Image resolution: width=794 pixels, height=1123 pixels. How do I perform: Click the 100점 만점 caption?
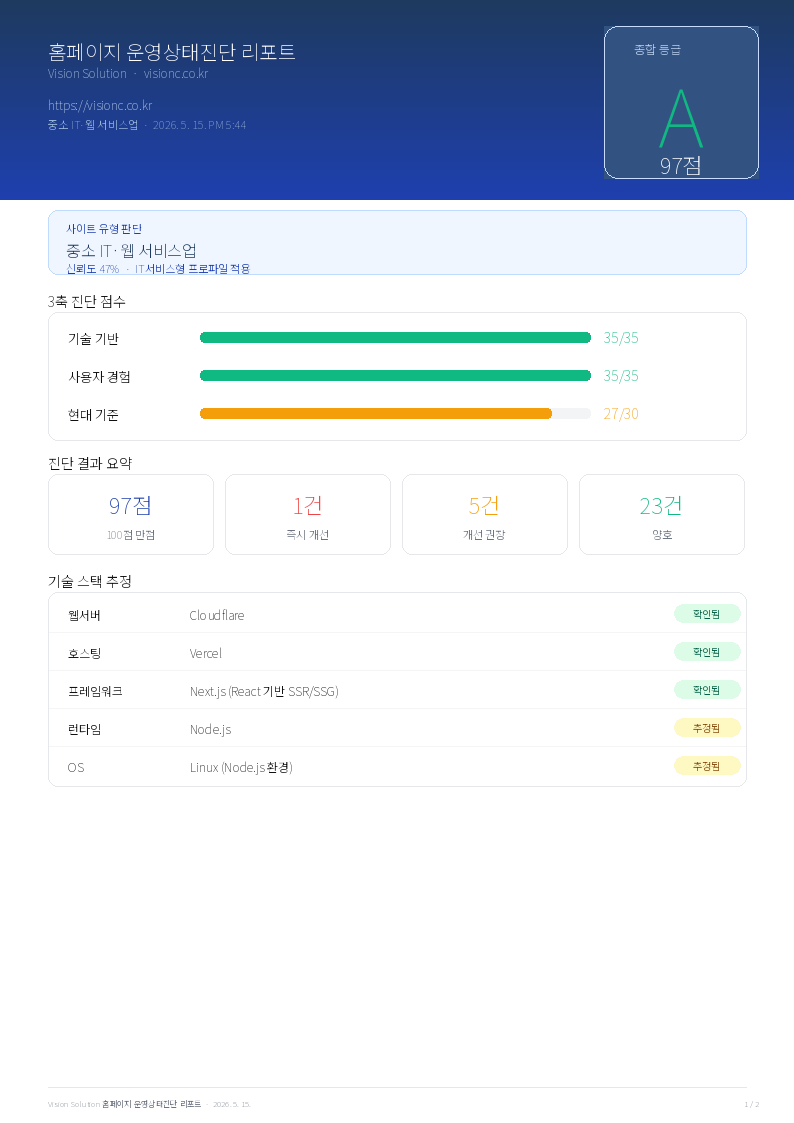pos(131,535)
